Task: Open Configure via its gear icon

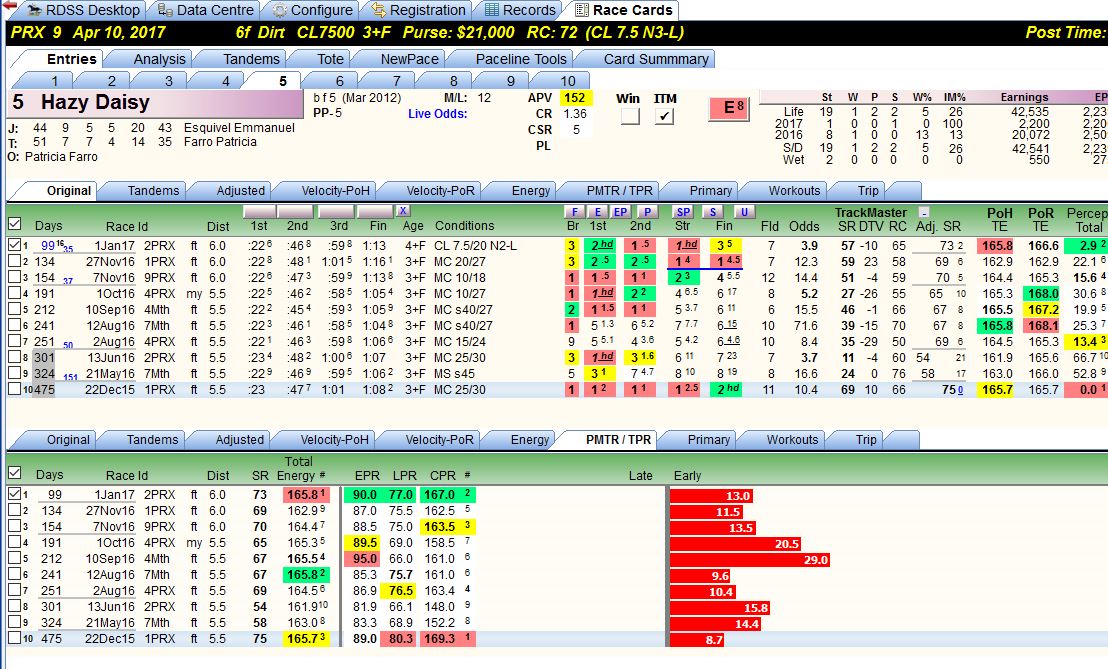Action: pos(279,11)
